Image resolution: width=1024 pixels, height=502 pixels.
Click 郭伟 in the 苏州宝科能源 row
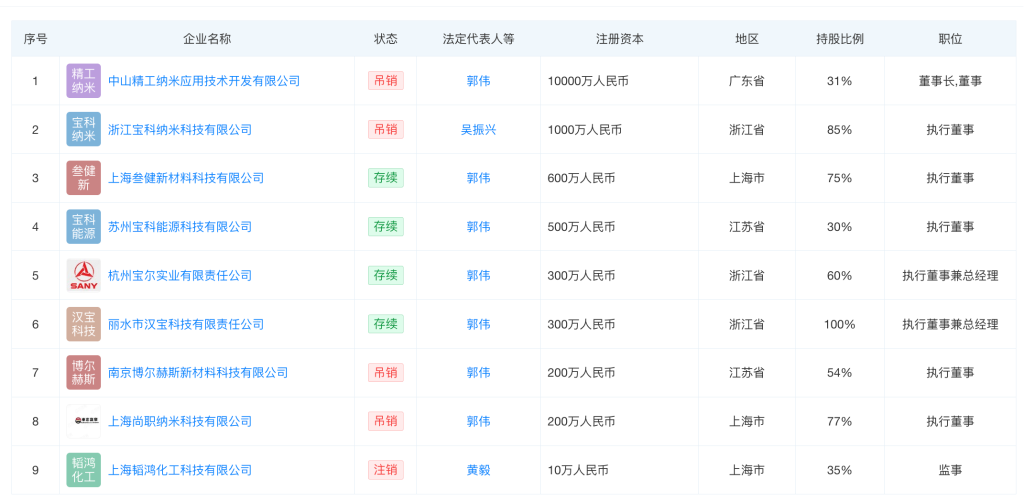pos(478,227)
